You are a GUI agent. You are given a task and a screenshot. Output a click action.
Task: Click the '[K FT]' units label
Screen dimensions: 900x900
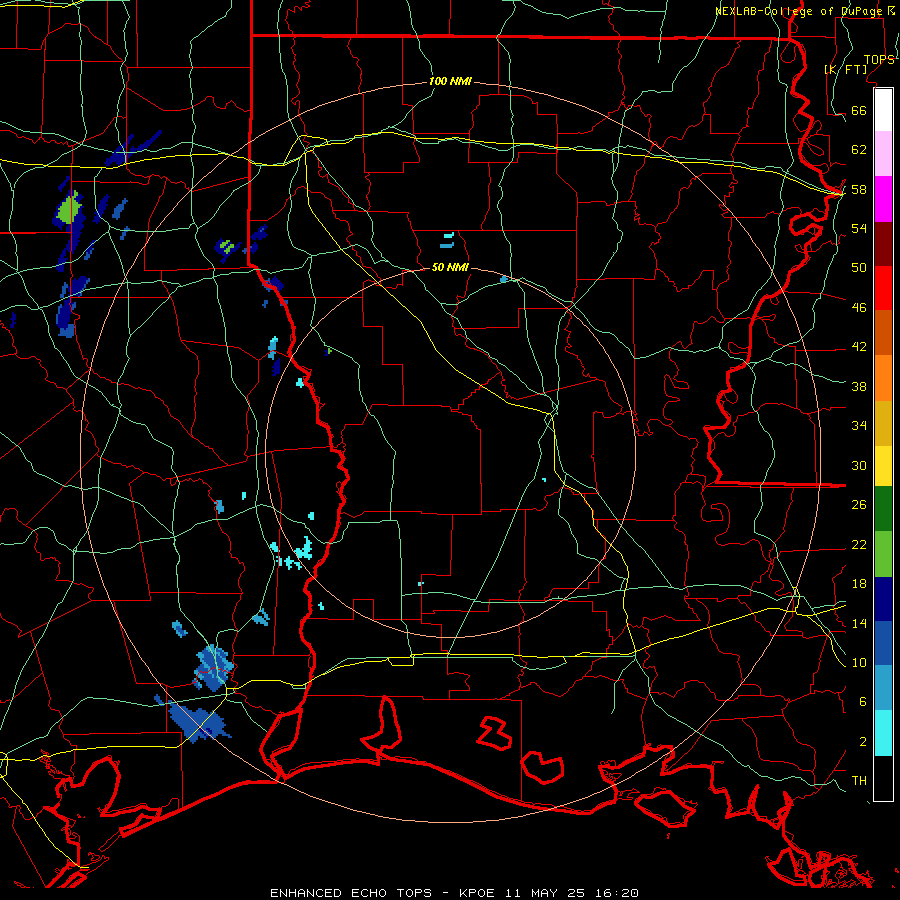[x=845, y=70]
